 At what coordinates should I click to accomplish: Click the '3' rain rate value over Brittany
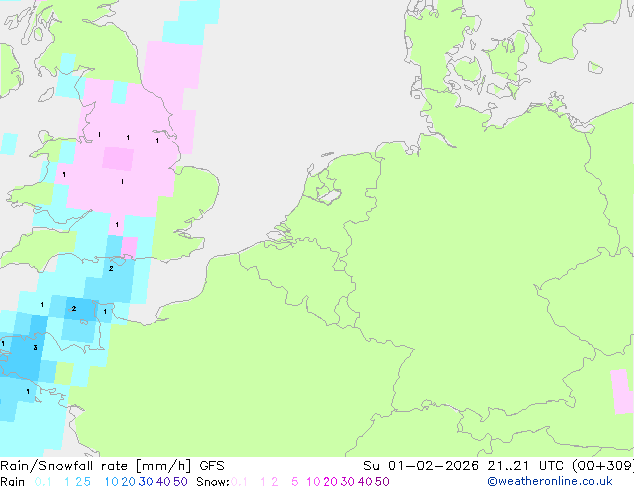click(36, 348)
